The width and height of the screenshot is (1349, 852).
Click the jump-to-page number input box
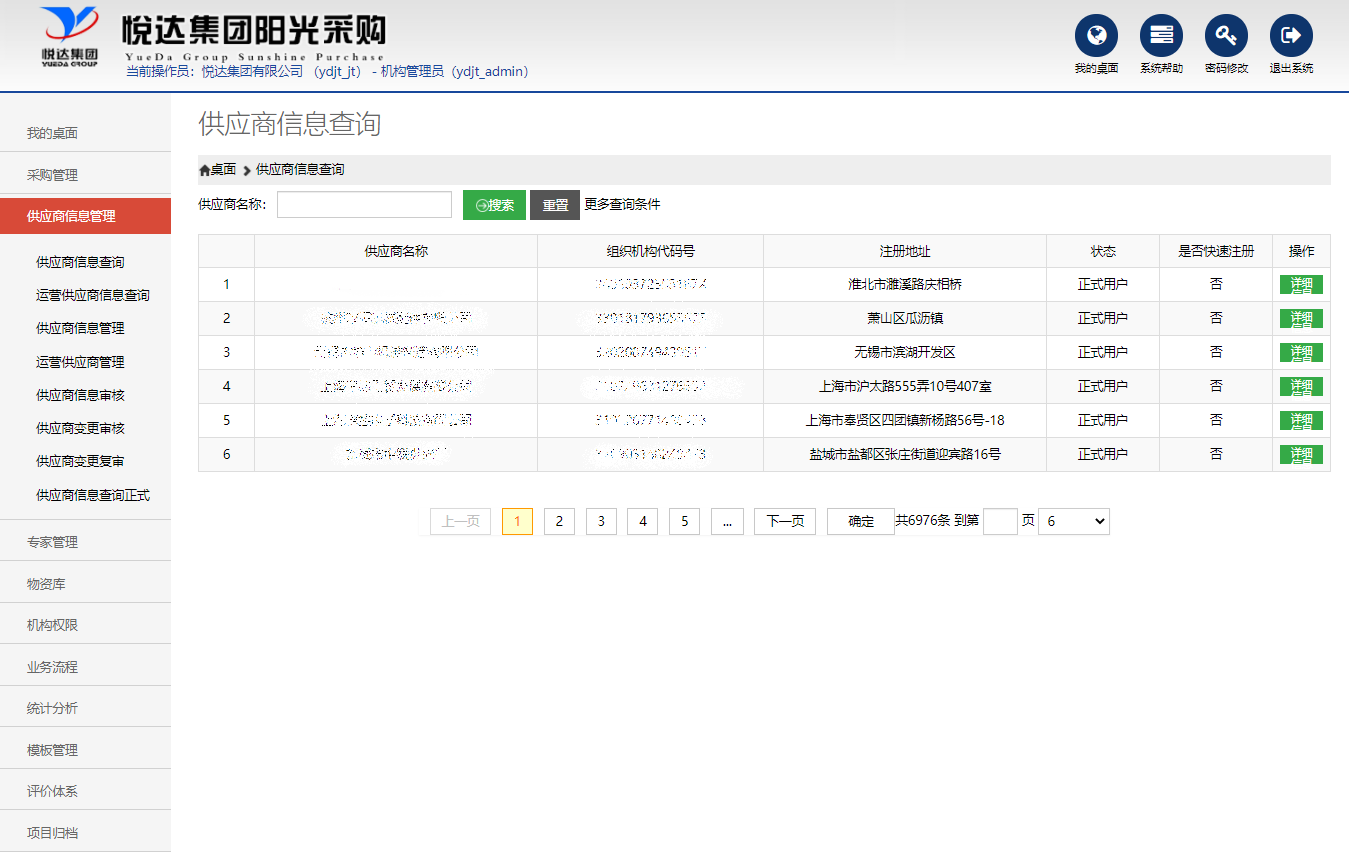tap(1000, 521)
